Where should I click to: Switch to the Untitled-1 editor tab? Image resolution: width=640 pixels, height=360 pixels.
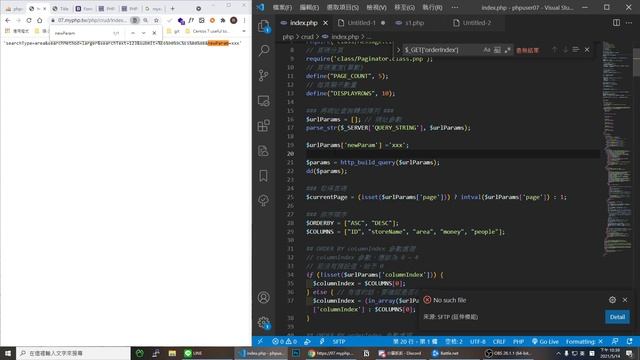(x=361, y=23)
